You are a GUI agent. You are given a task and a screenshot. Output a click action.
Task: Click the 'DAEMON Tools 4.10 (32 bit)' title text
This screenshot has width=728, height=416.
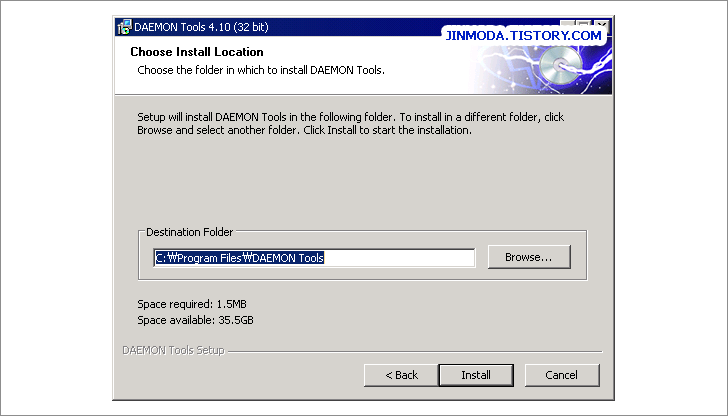201,27
